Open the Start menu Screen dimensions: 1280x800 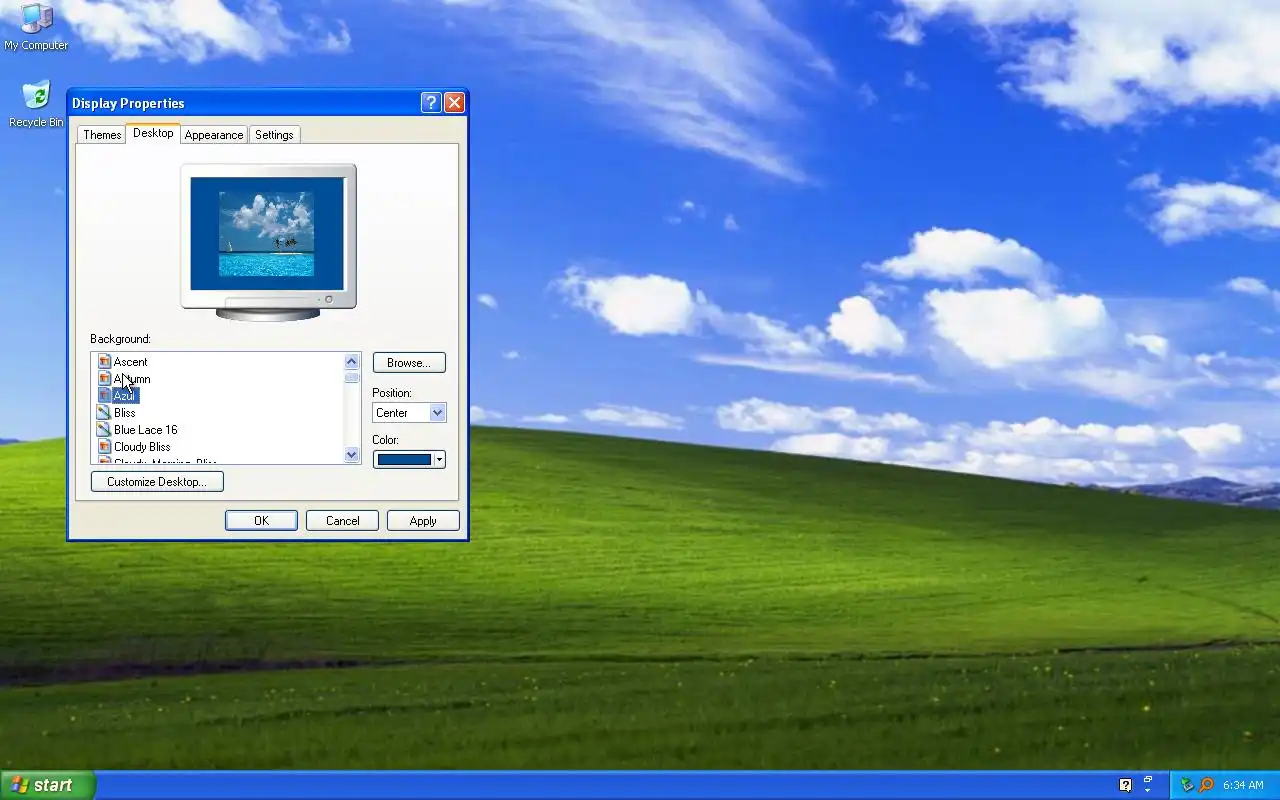point(48,785)
